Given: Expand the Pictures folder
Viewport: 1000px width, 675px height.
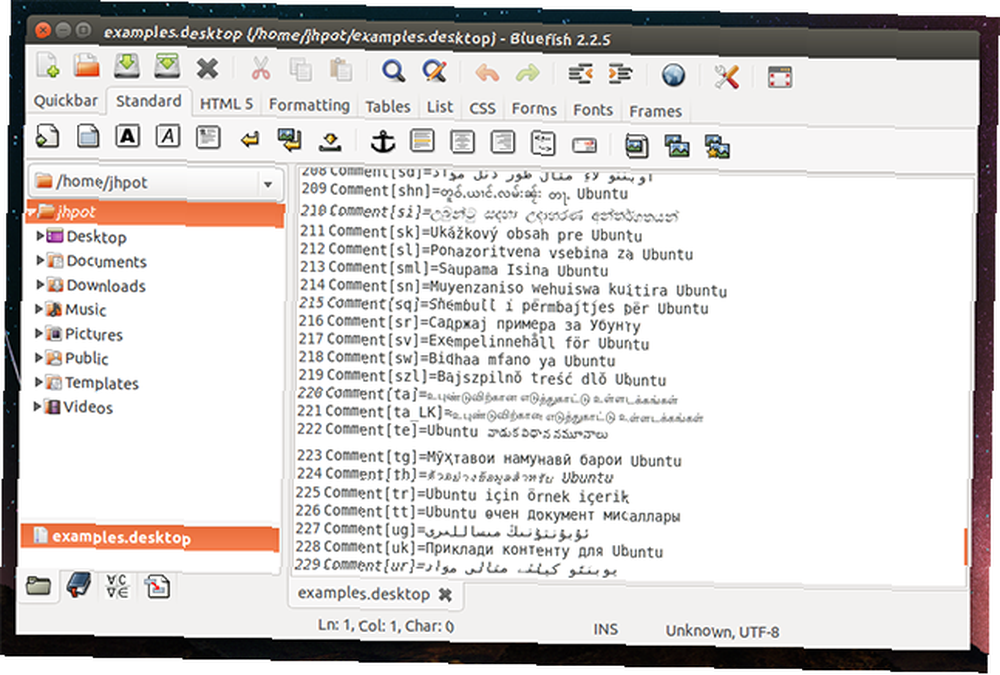Looking at the screenshot, I should click(x=39, y=333).
